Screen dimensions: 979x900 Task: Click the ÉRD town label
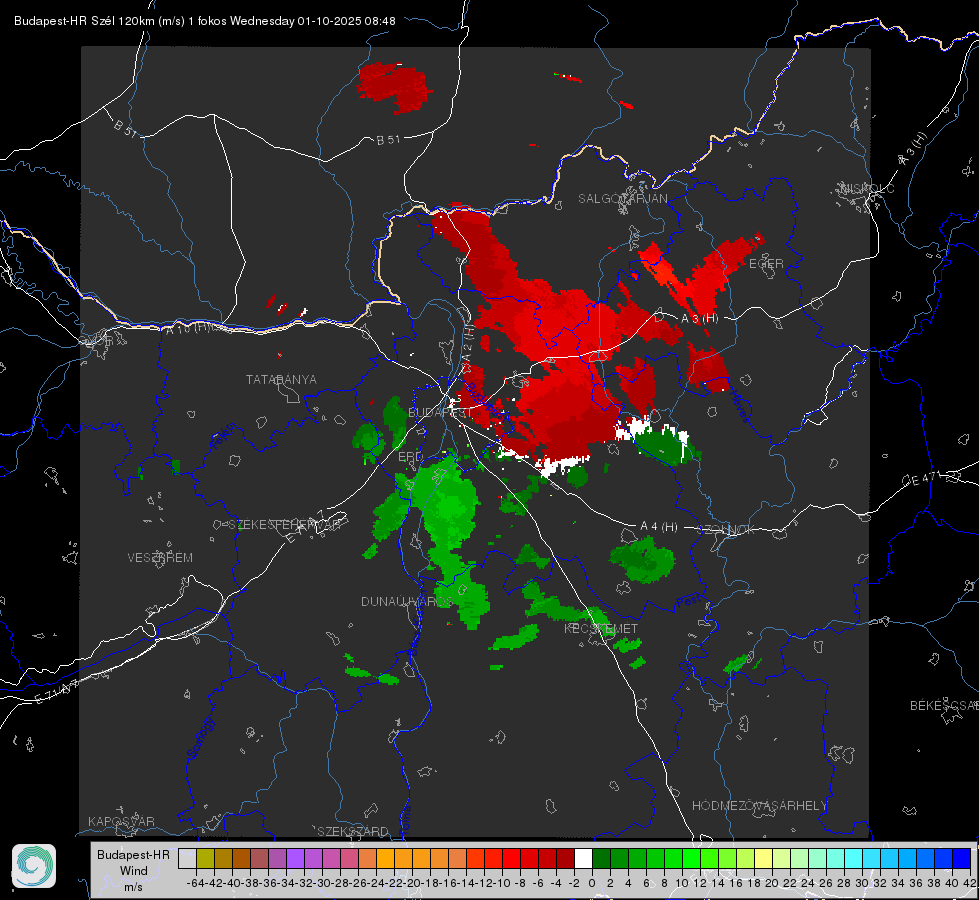410,457
